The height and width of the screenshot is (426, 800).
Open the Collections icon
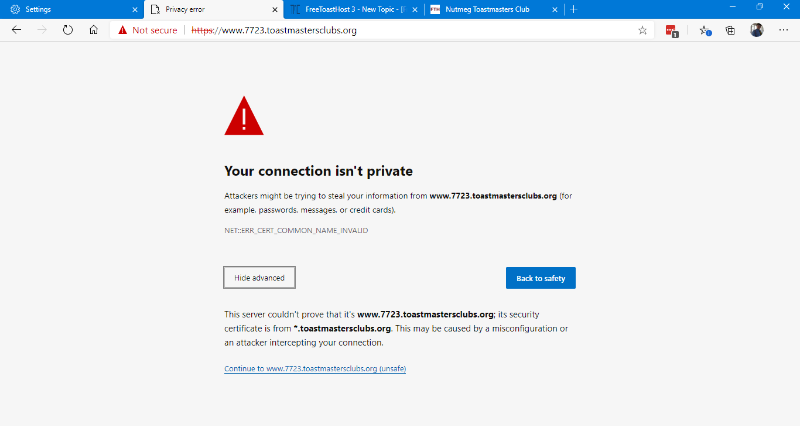[730, 30]
